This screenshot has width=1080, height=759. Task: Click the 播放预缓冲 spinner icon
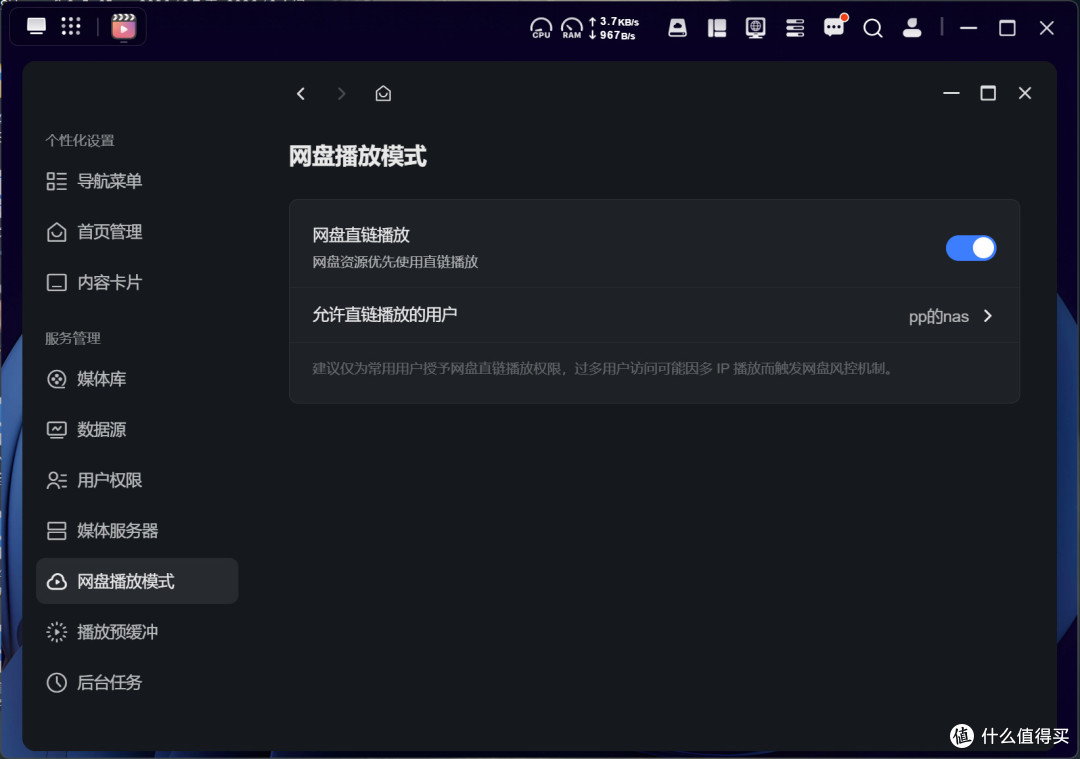(x=56, y=632)
